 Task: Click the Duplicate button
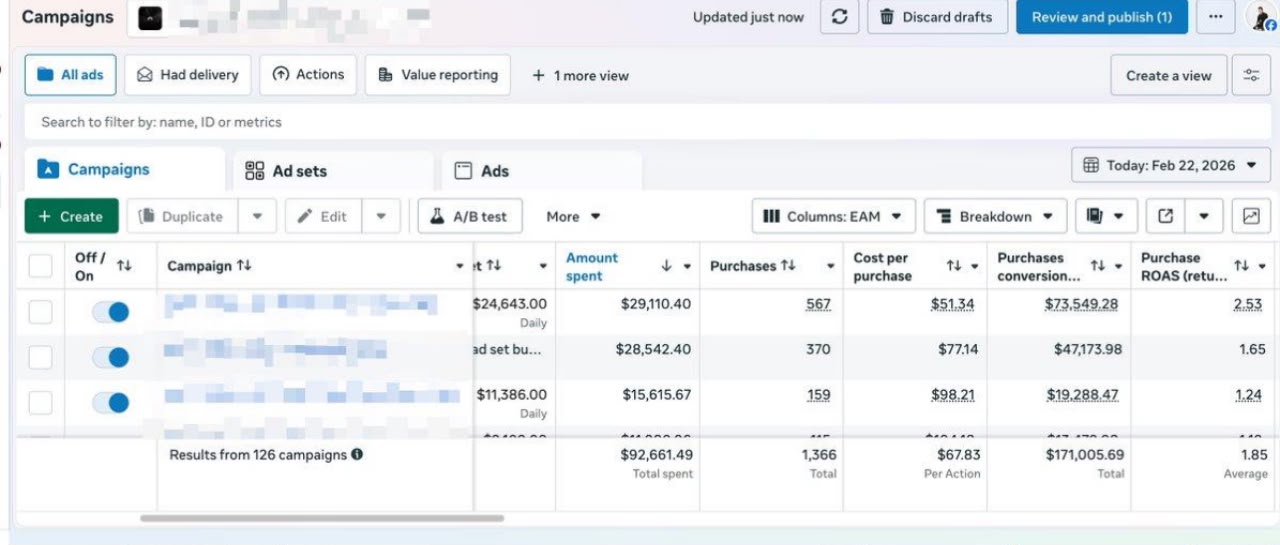[182, 216]
